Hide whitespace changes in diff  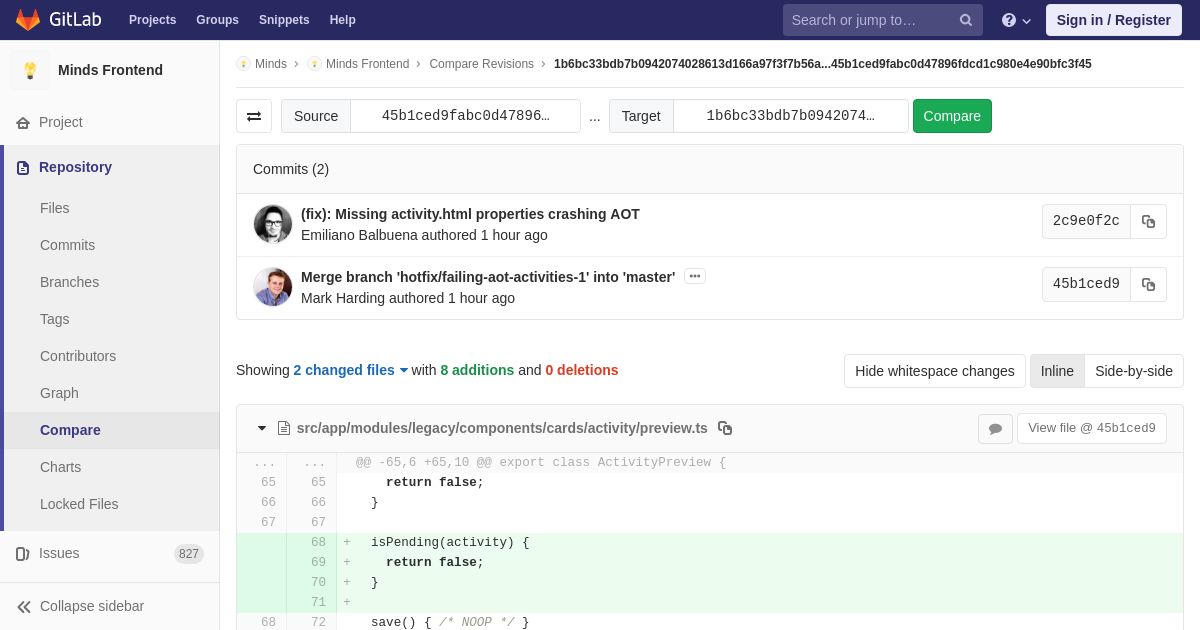934,371
